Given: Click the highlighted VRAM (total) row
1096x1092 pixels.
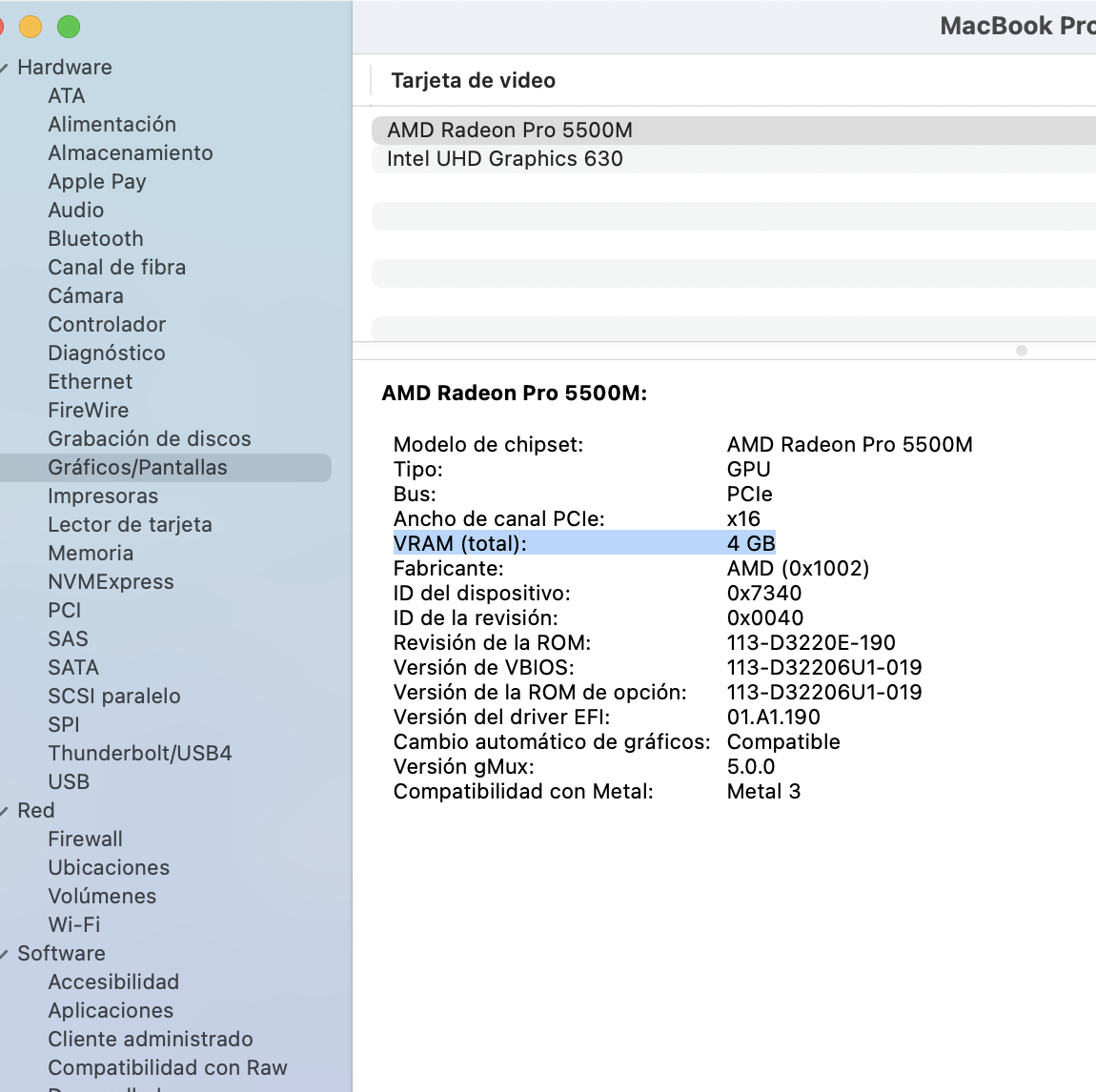Looking at the screenshot, I should [583, 544].
